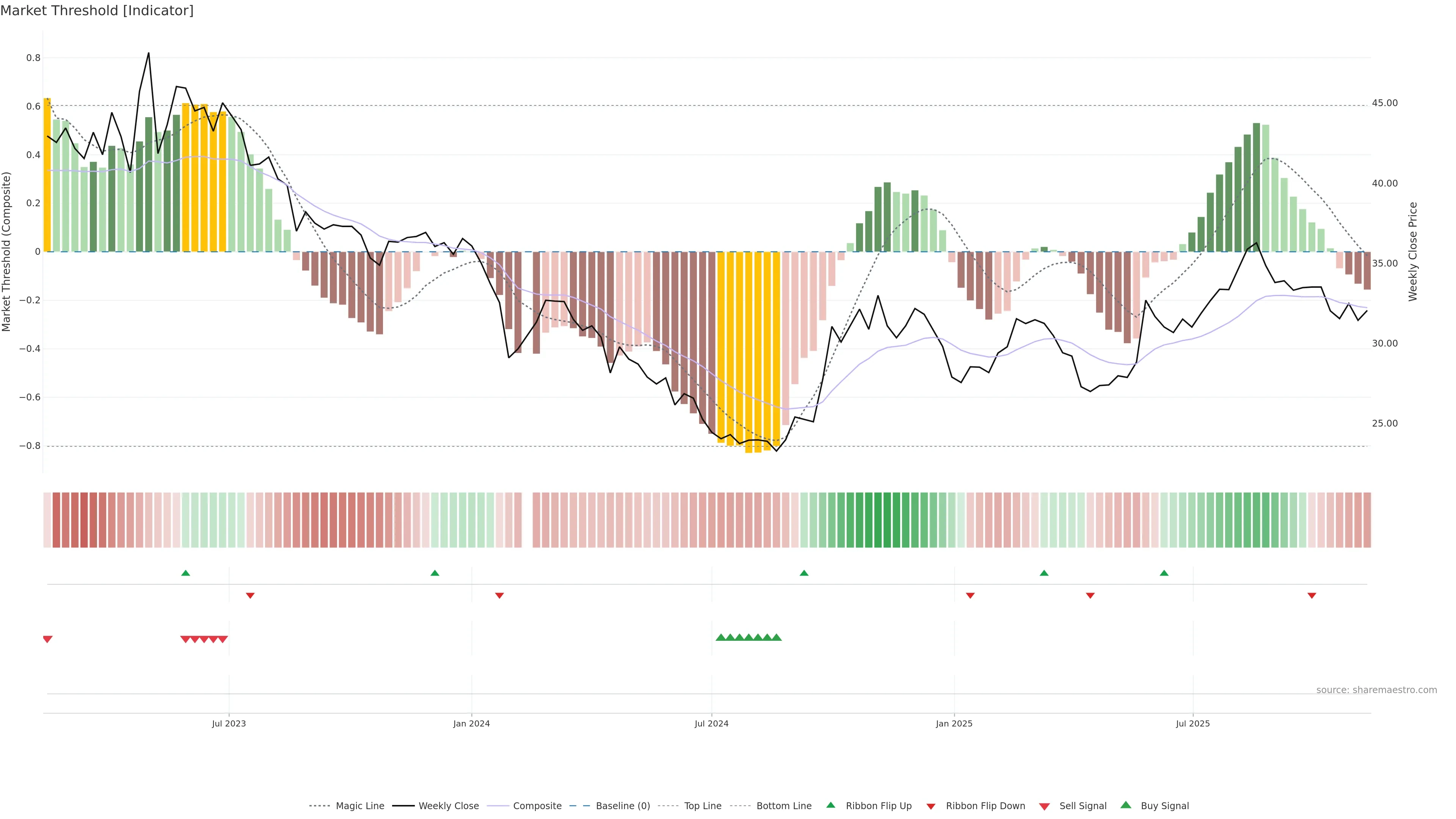Click the Sell Signal legend triangle icon
Screen dimensions: 1456x819
point(1045,806)
